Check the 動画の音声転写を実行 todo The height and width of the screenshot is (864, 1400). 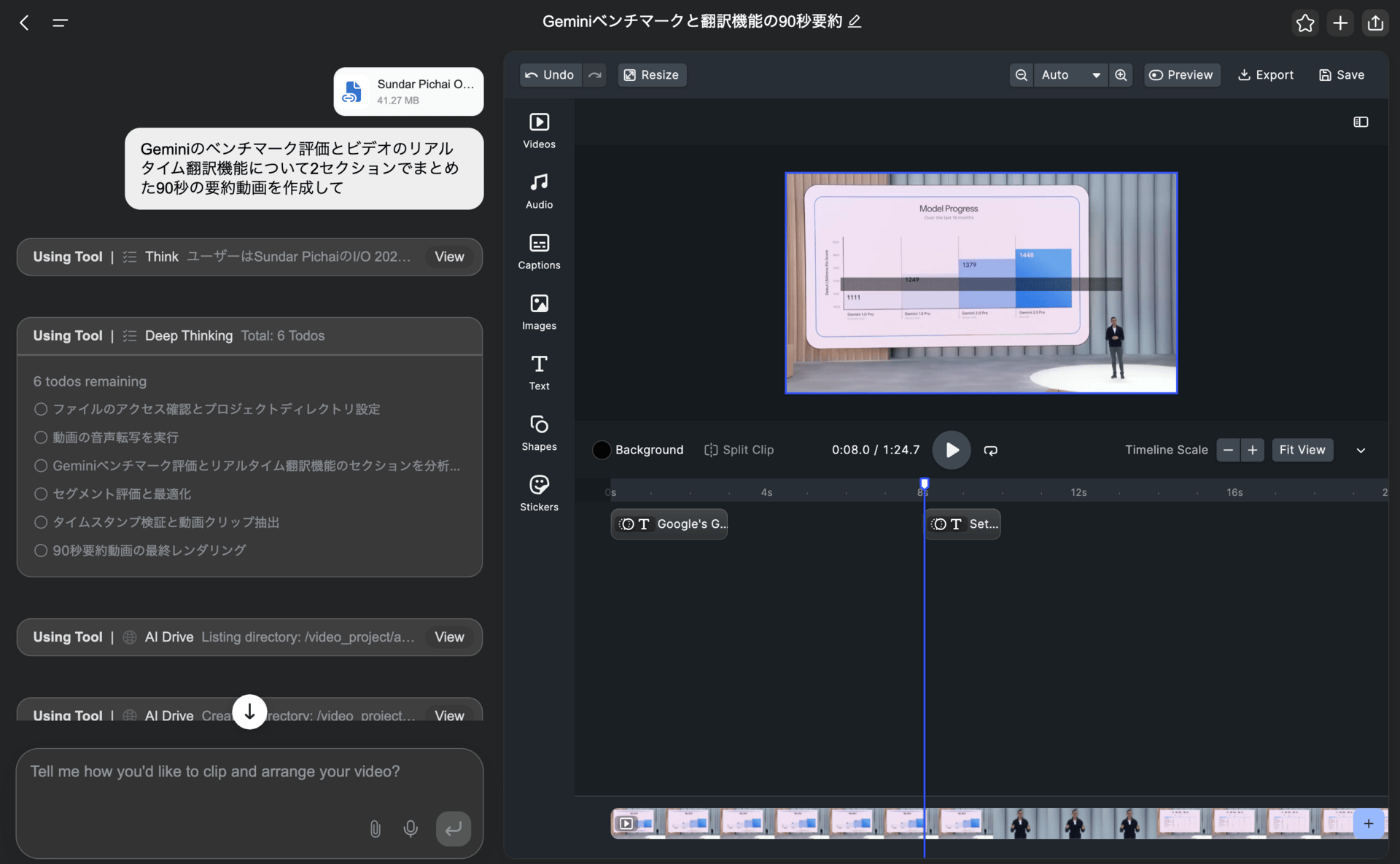tap(41, 437)
